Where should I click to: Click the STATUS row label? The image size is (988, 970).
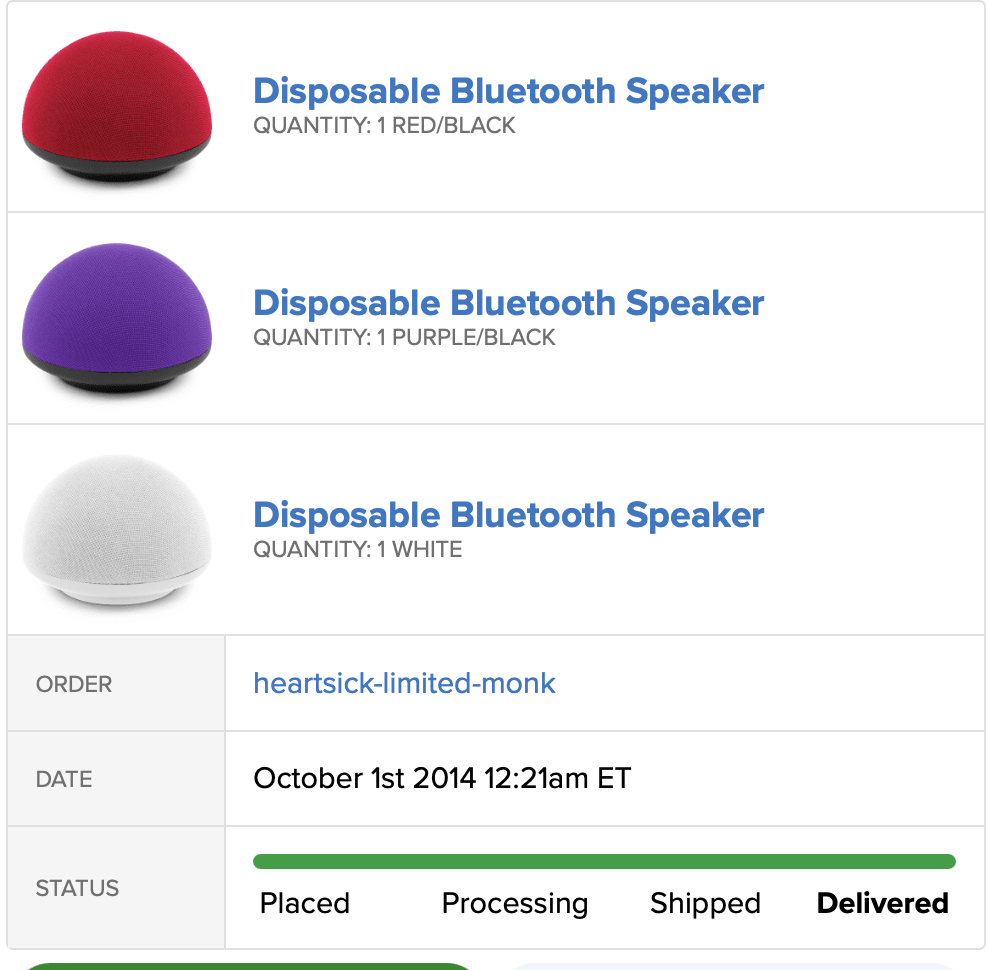coord(77,888)
